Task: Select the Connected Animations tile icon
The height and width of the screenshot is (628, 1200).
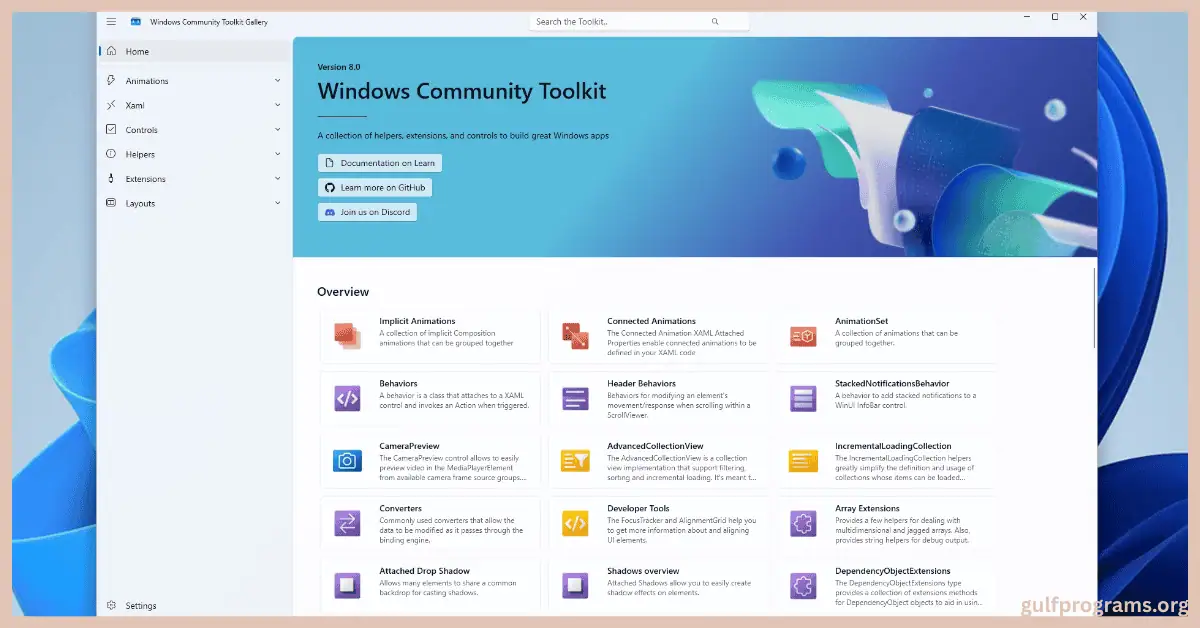Action: coord(575,335)
